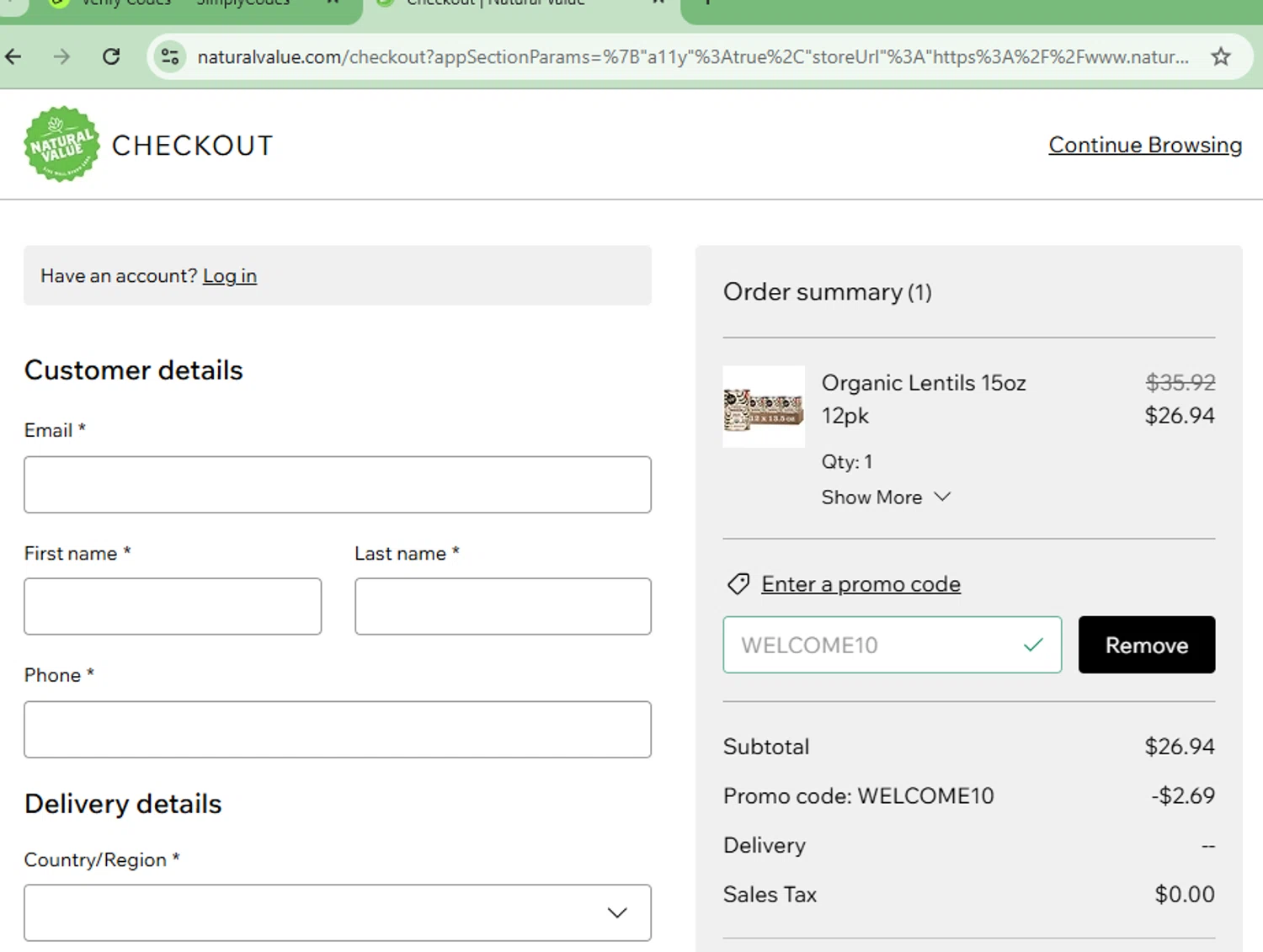Select the naturalvalue.com address bar URL
The width and height of the screenshot is (1263, 952).
tap(692, 56)
